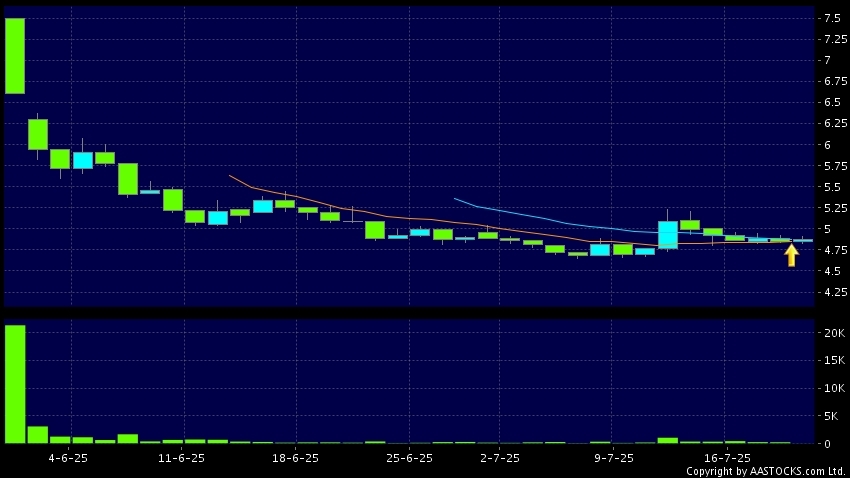
Task: Click the 20K volume axis label
Action: [834, 333]
